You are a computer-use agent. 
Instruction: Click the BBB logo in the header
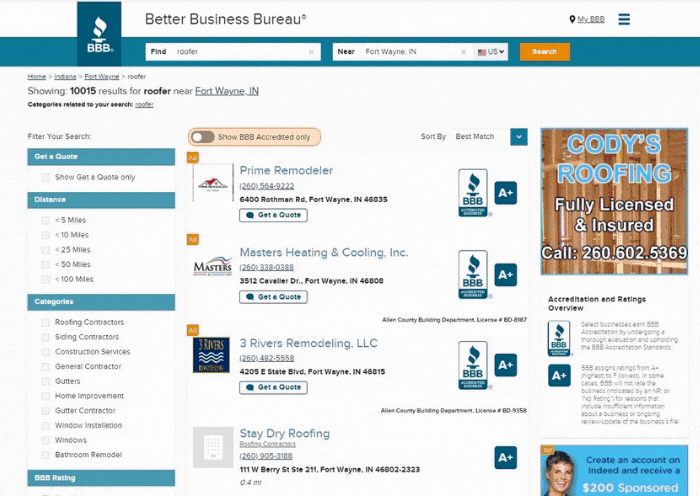click(x=99, y=33)
